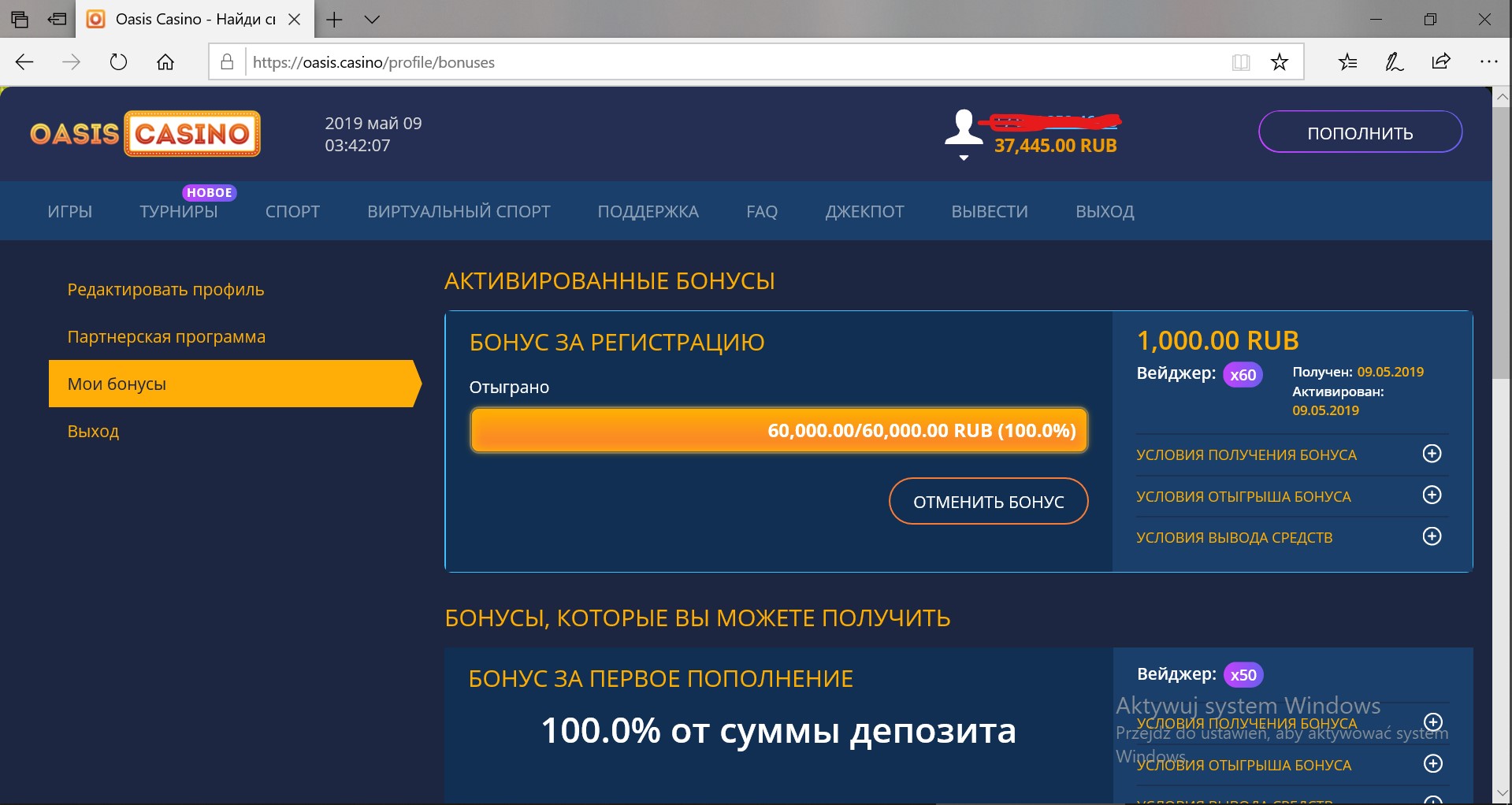The height and width of the screenshot is (805, 1512).
Task: Click the Make a Web Note pen icon
Action: click(x=1393, y=61)
